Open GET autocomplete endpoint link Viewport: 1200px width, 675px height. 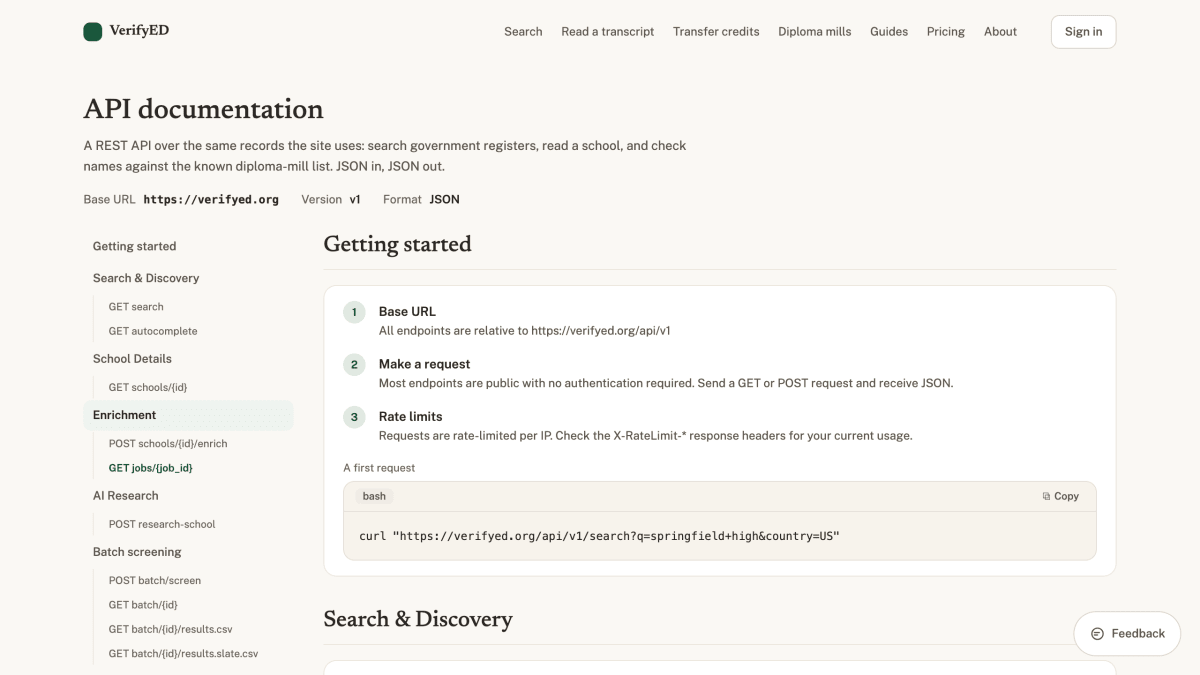(153, 331)
